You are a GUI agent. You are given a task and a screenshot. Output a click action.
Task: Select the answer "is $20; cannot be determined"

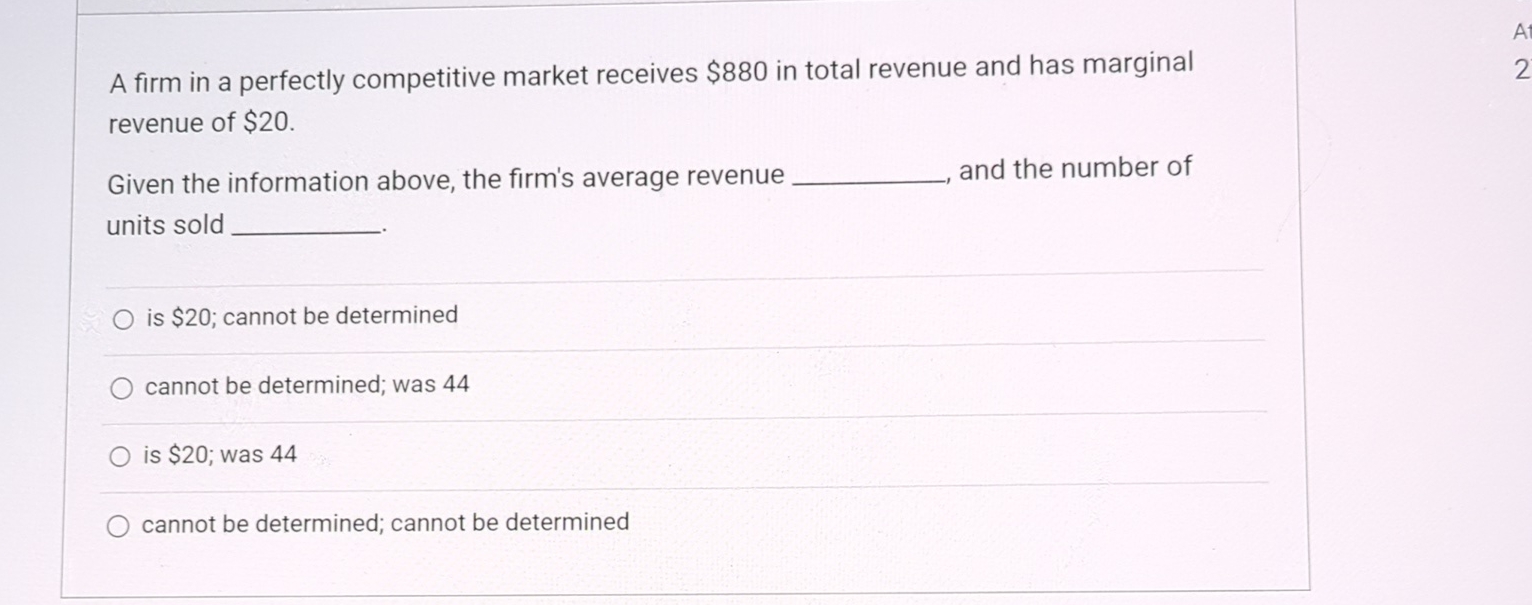(301, 316)
